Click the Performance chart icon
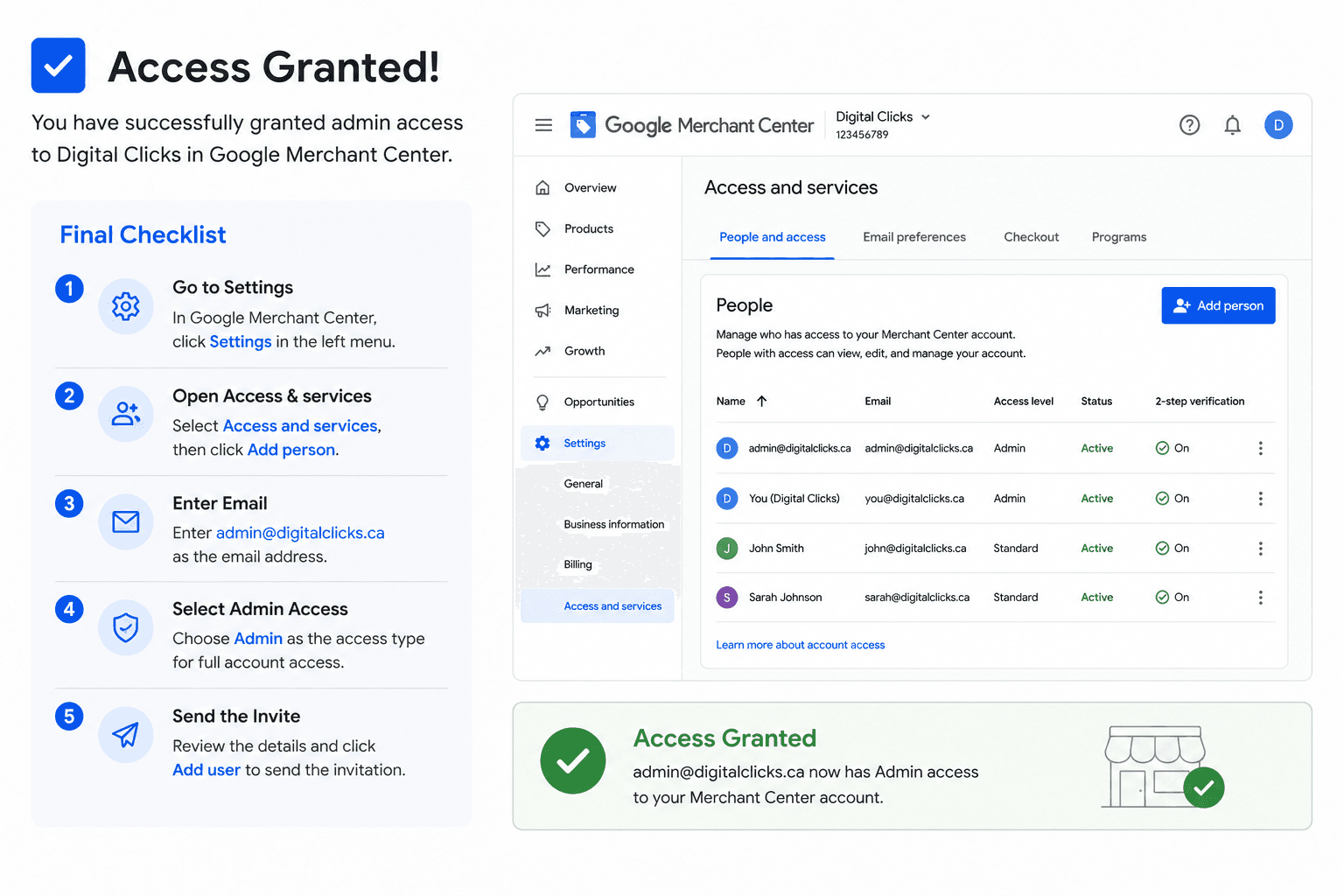The height and width of the screenshot is (896, 1344). pos(542,269)
